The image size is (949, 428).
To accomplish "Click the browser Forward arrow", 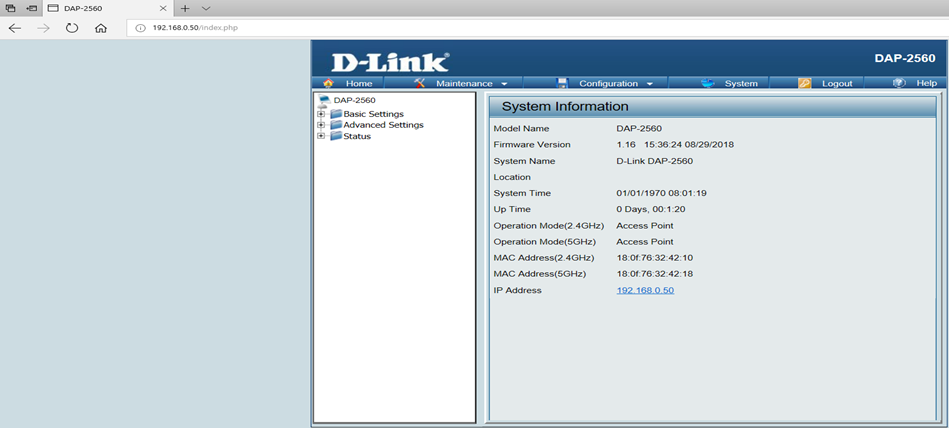I will [44, 28].
